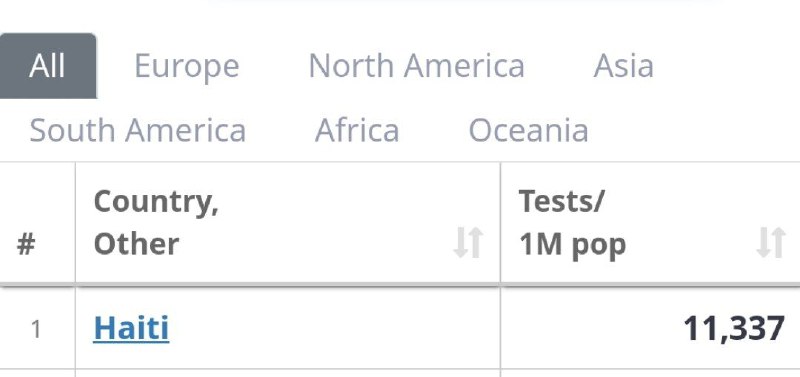Viewport: 800px width, 377px height.
Task: Click the up arrow in the Country sort icon
Action: [476, 243]
